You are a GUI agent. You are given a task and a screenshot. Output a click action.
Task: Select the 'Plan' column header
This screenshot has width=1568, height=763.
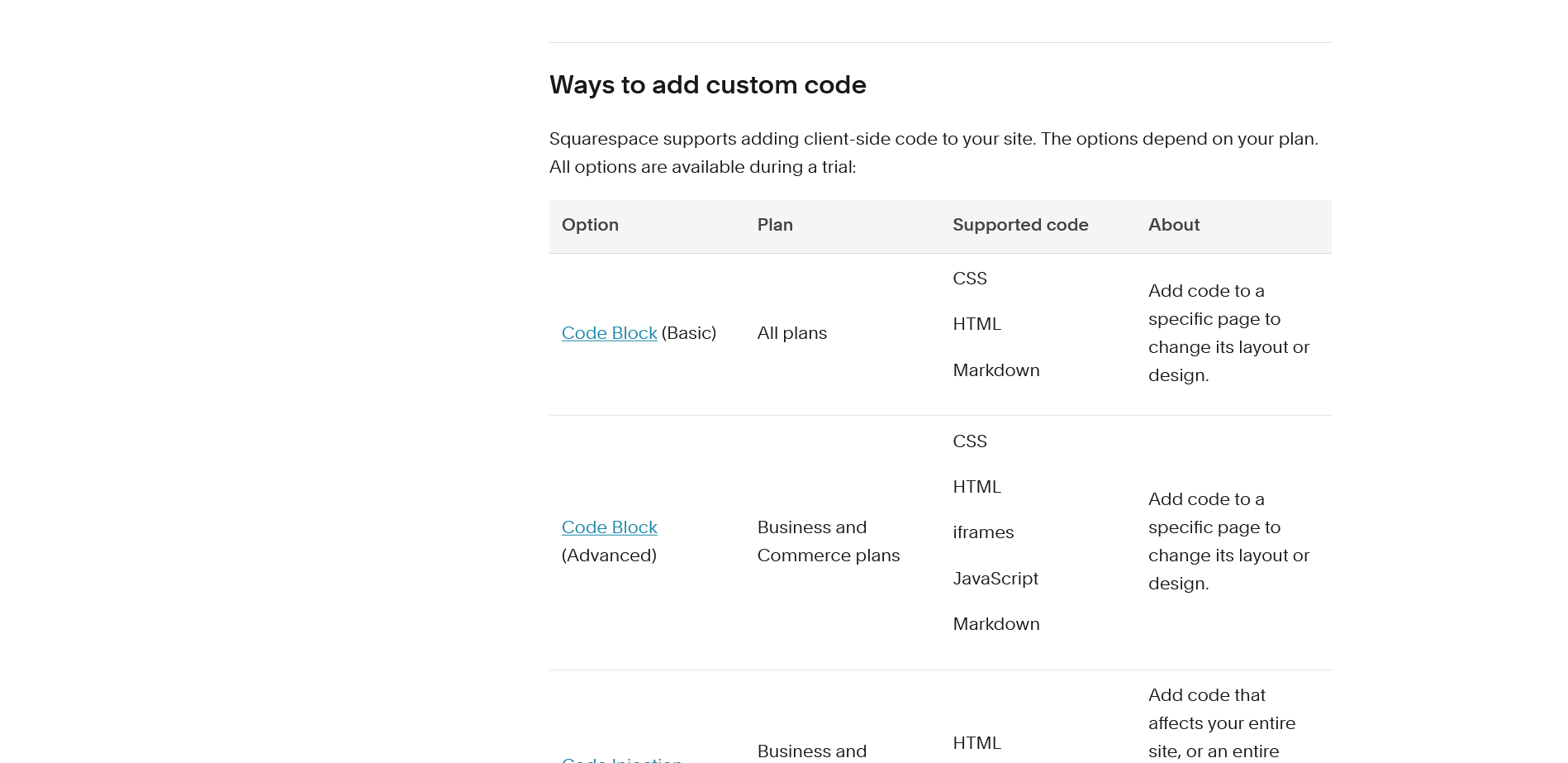point(775,225)
